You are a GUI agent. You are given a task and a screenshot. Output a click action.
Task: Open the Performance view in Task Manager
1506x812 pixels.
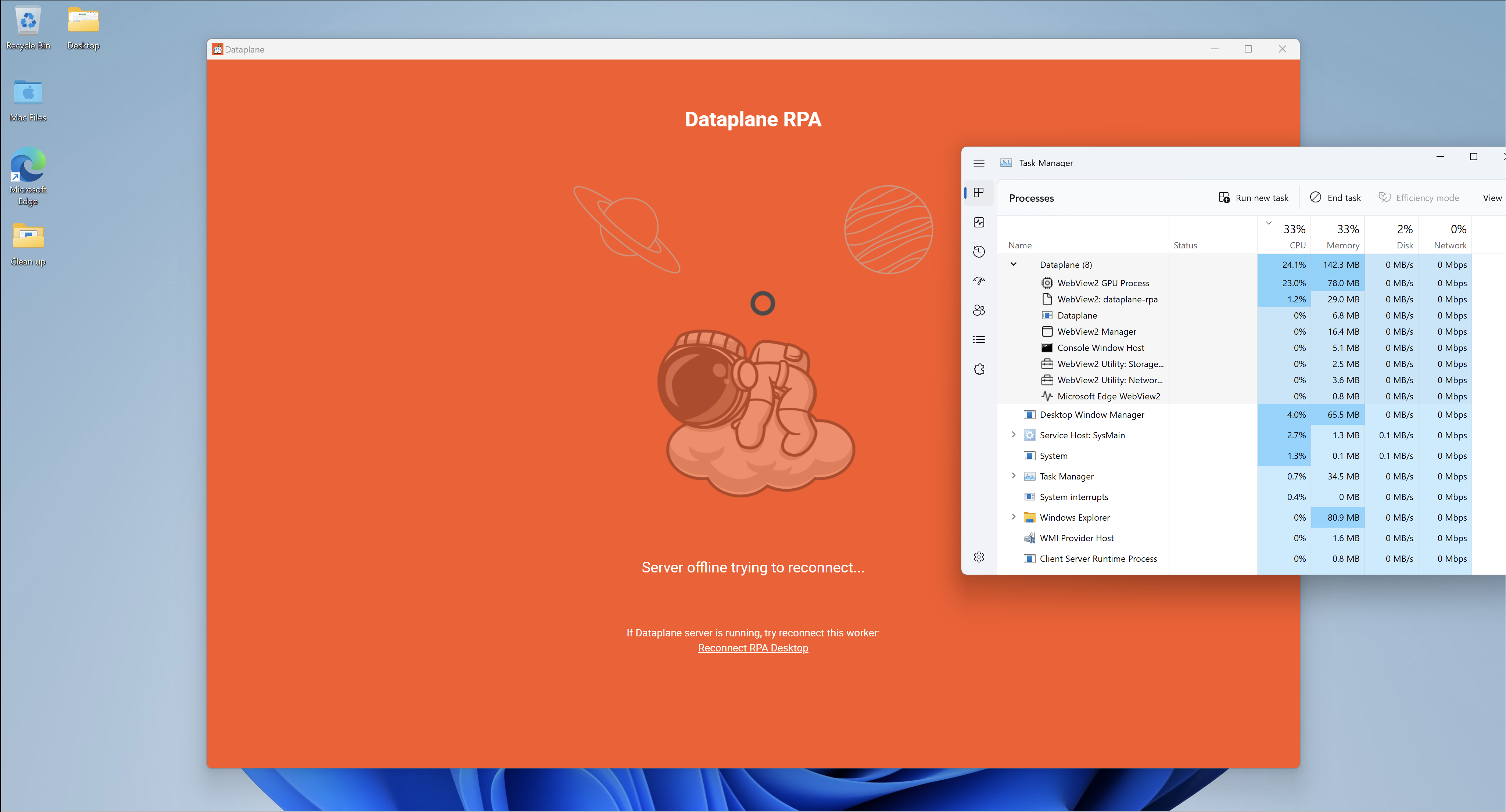979,222
